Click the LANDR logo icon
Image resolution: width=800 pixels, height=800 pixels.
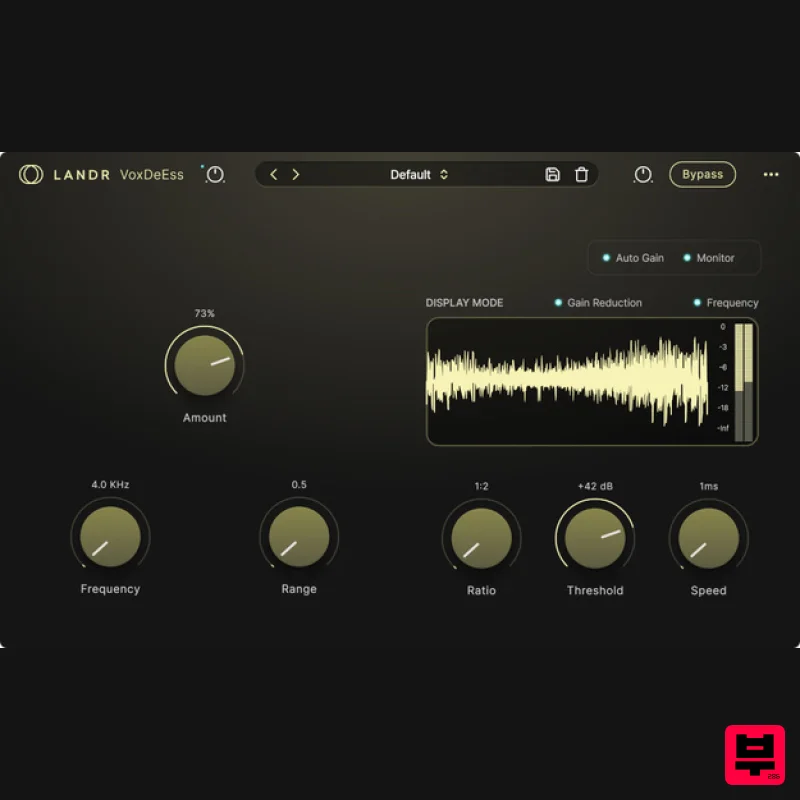pos(31,175)
